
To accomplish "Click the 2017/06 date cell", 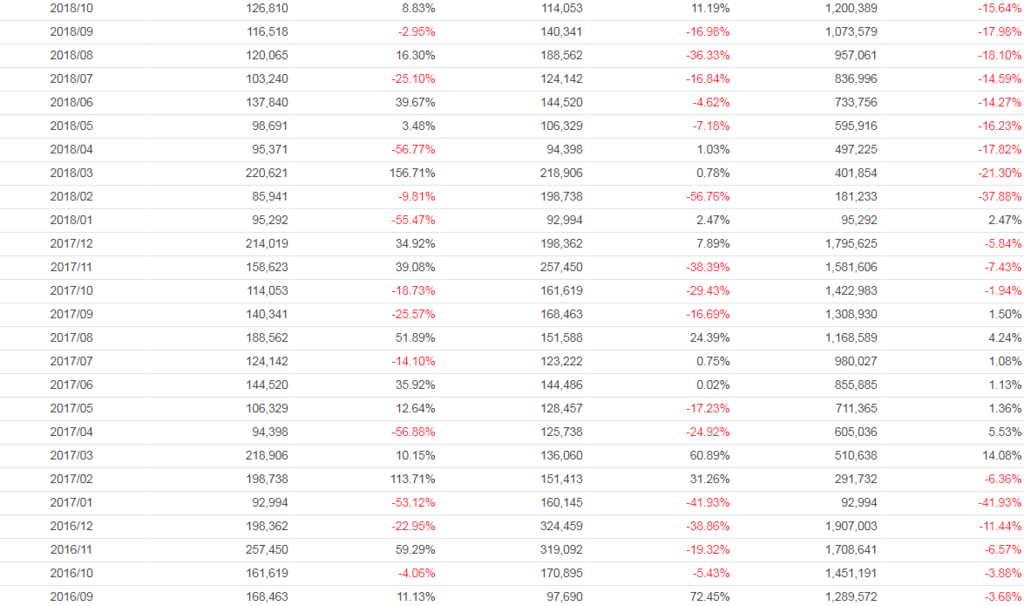I will (70, 386).
